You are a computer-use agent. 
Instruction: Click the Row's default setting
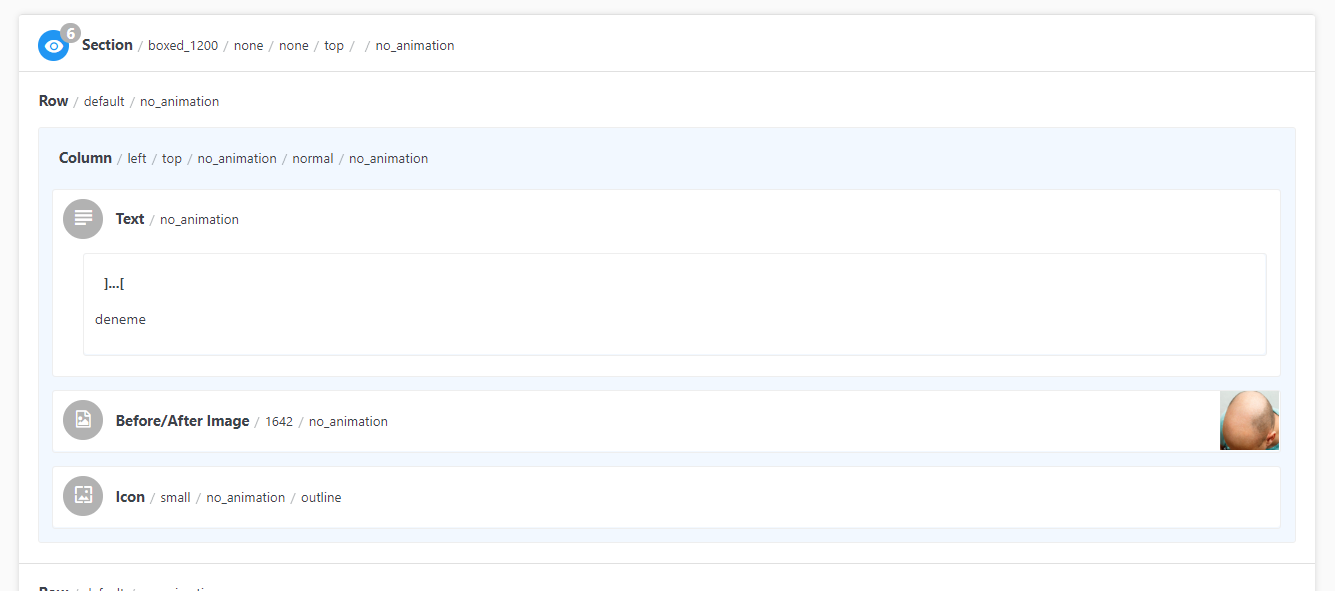tap(104, 102)
